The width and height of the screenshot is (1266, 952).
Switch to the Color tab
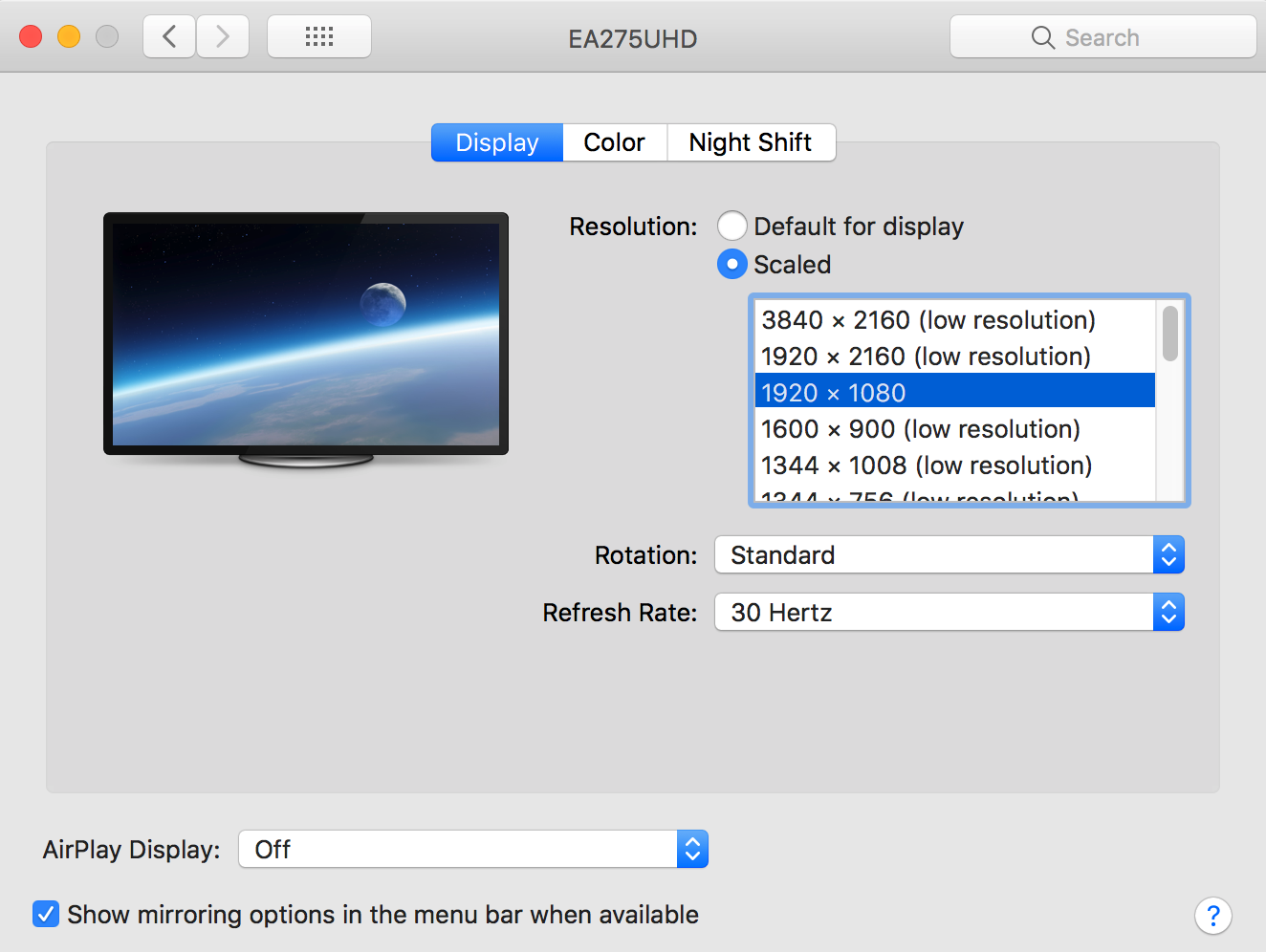coord(615,142)
